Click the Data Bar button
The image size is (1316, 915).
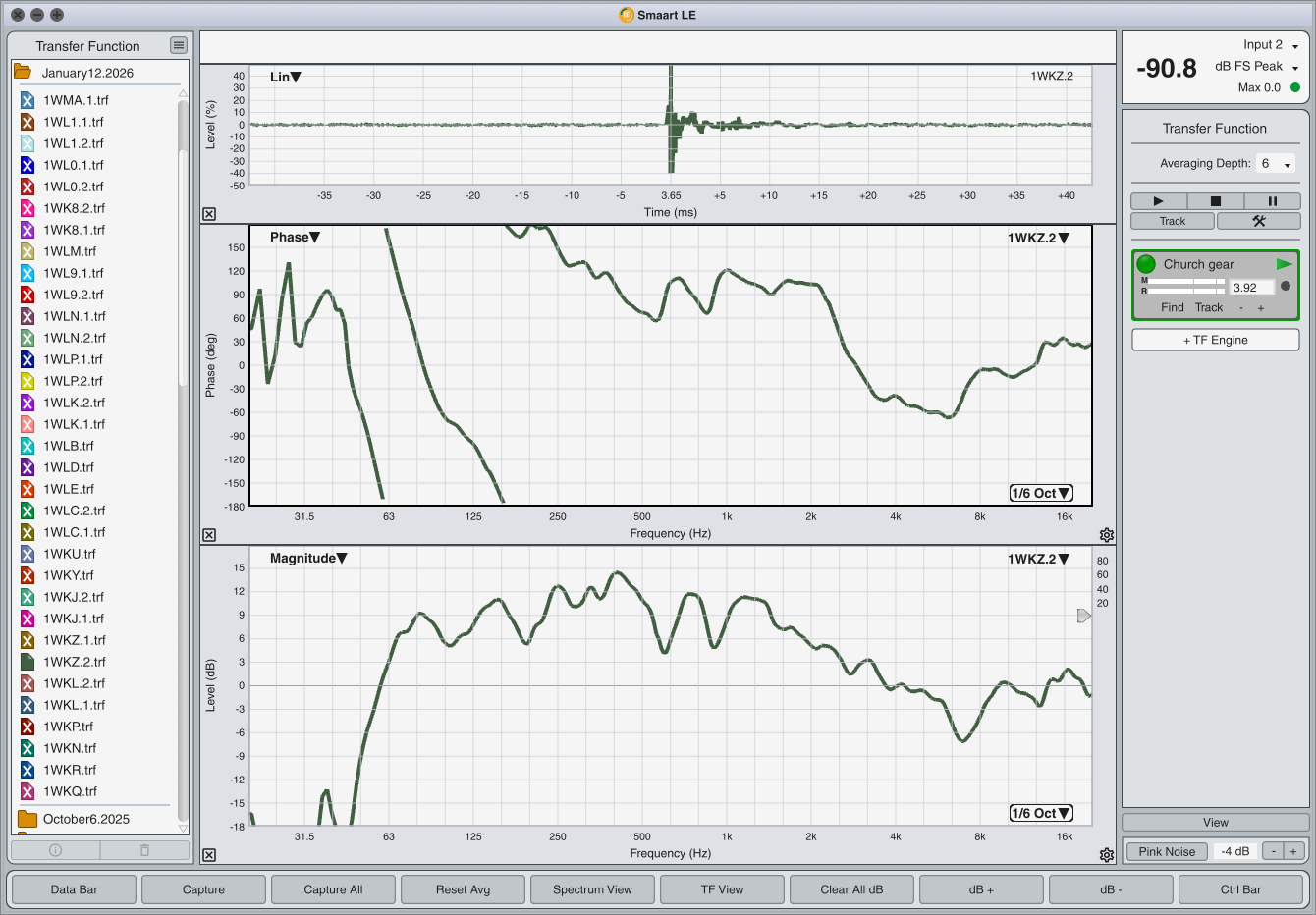[x=75, y=889]
